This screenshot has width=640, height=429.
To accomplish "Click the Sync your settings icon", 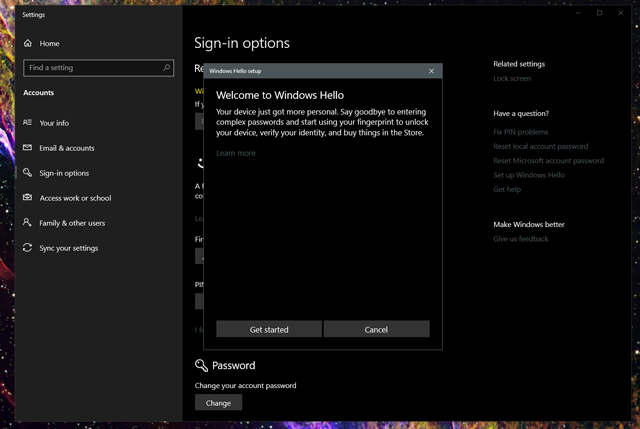I will 28,248.
